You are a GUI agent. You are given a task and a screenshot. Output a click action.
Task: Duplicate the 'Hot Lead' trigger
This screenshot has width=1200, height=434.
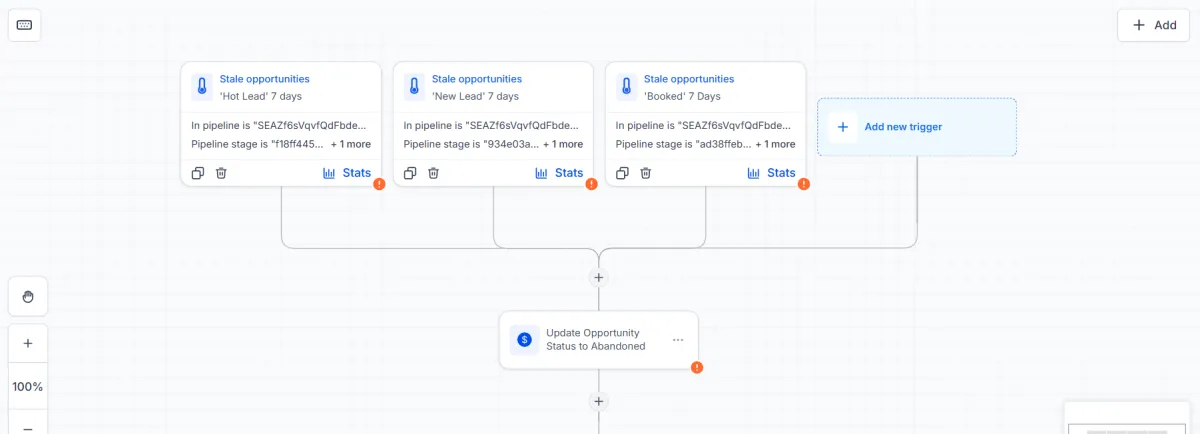pyautogui.click(x=198, y=173)
